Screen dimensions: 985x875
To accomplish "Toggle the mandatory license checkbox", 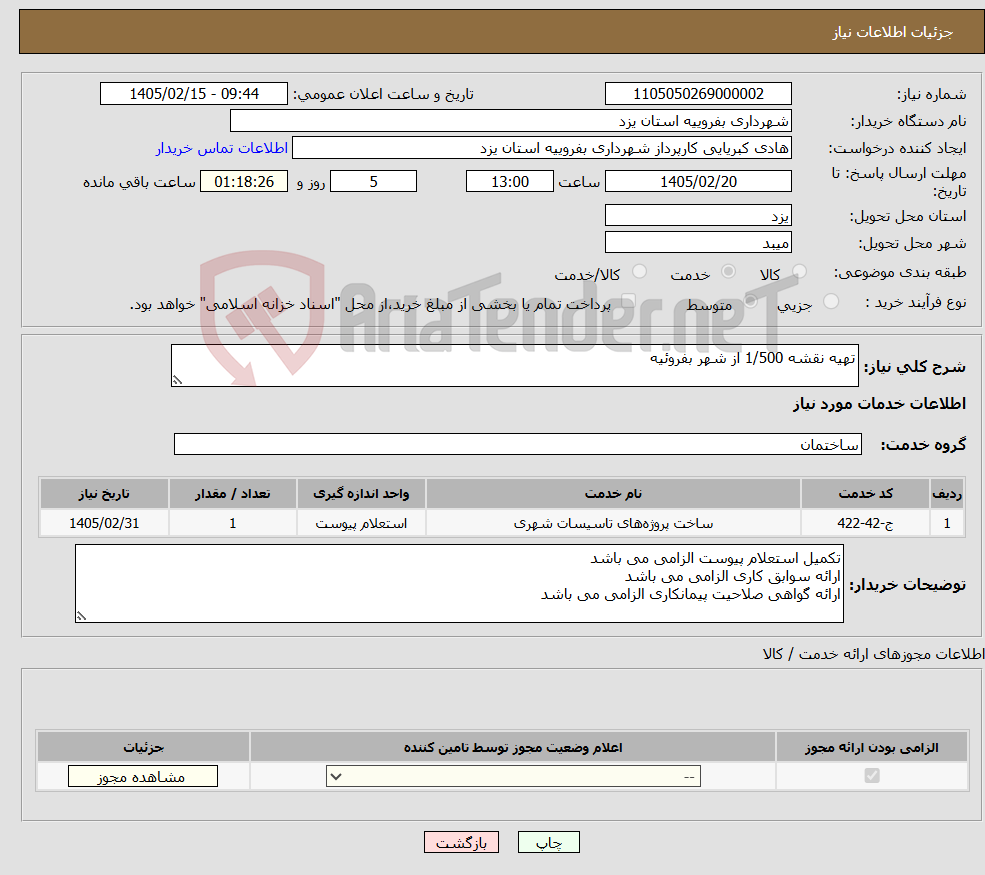I will [x=872, y=776].
